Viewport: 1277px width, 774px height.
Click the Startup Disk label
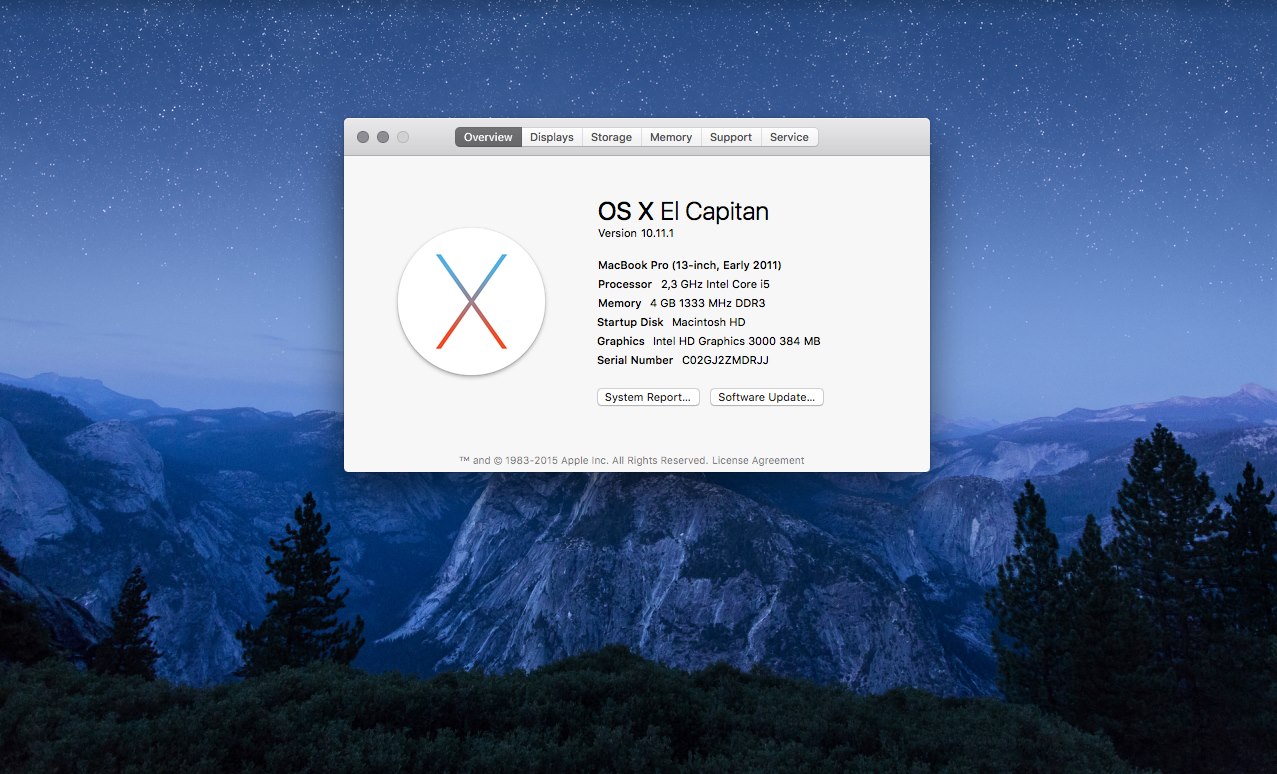pyautogui.click(x=630, y=322)
